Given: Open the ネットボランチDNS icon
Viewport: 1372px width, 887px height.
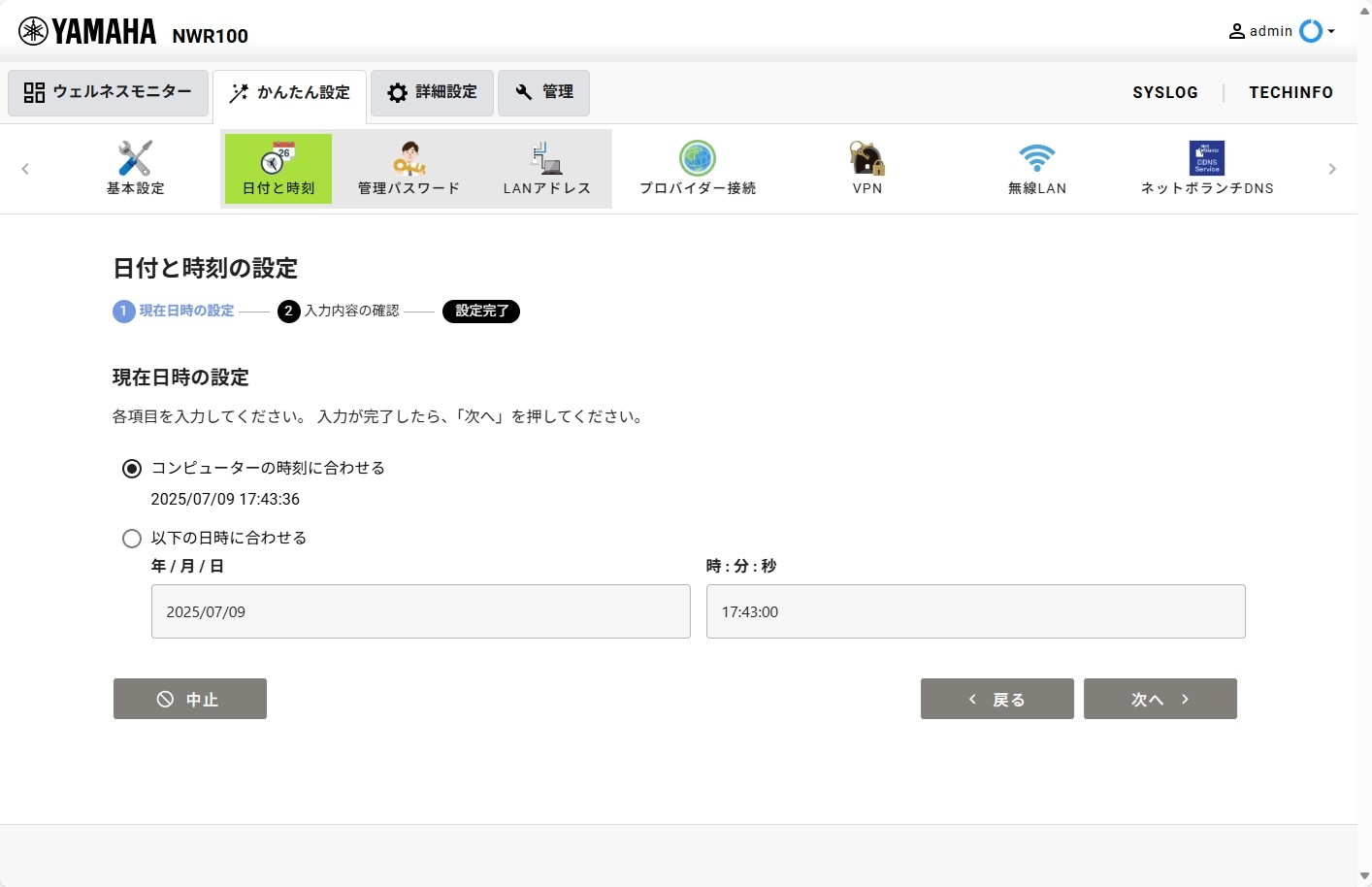Looking at the screenshot, I should tap(1206, 159).
